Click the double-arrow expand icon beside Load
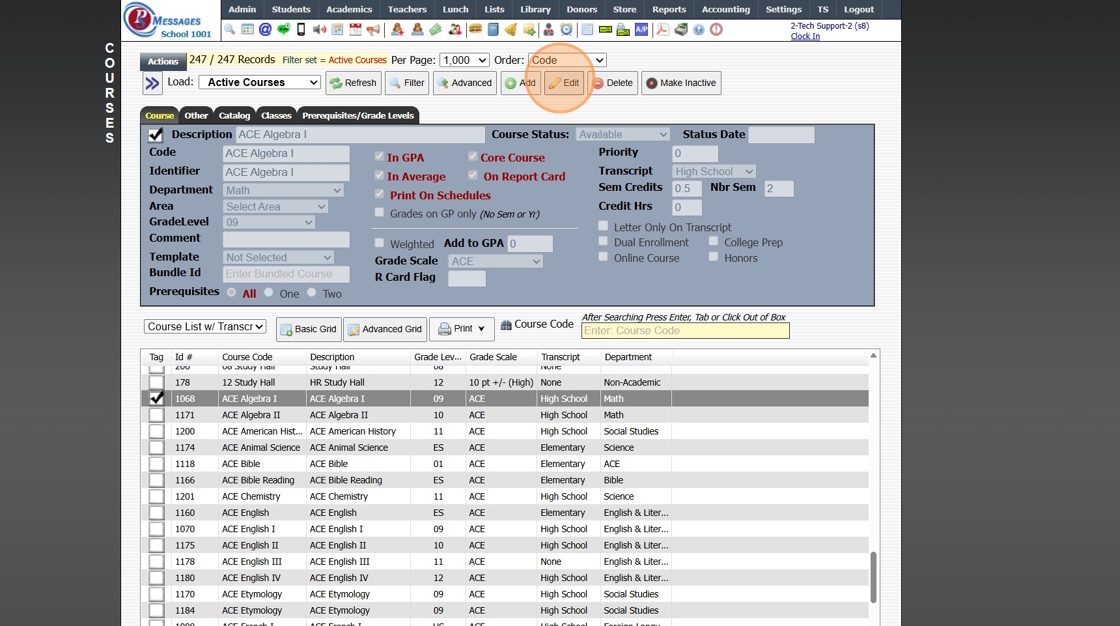This screenshot has width=1120, height=626. coord(152,83)
